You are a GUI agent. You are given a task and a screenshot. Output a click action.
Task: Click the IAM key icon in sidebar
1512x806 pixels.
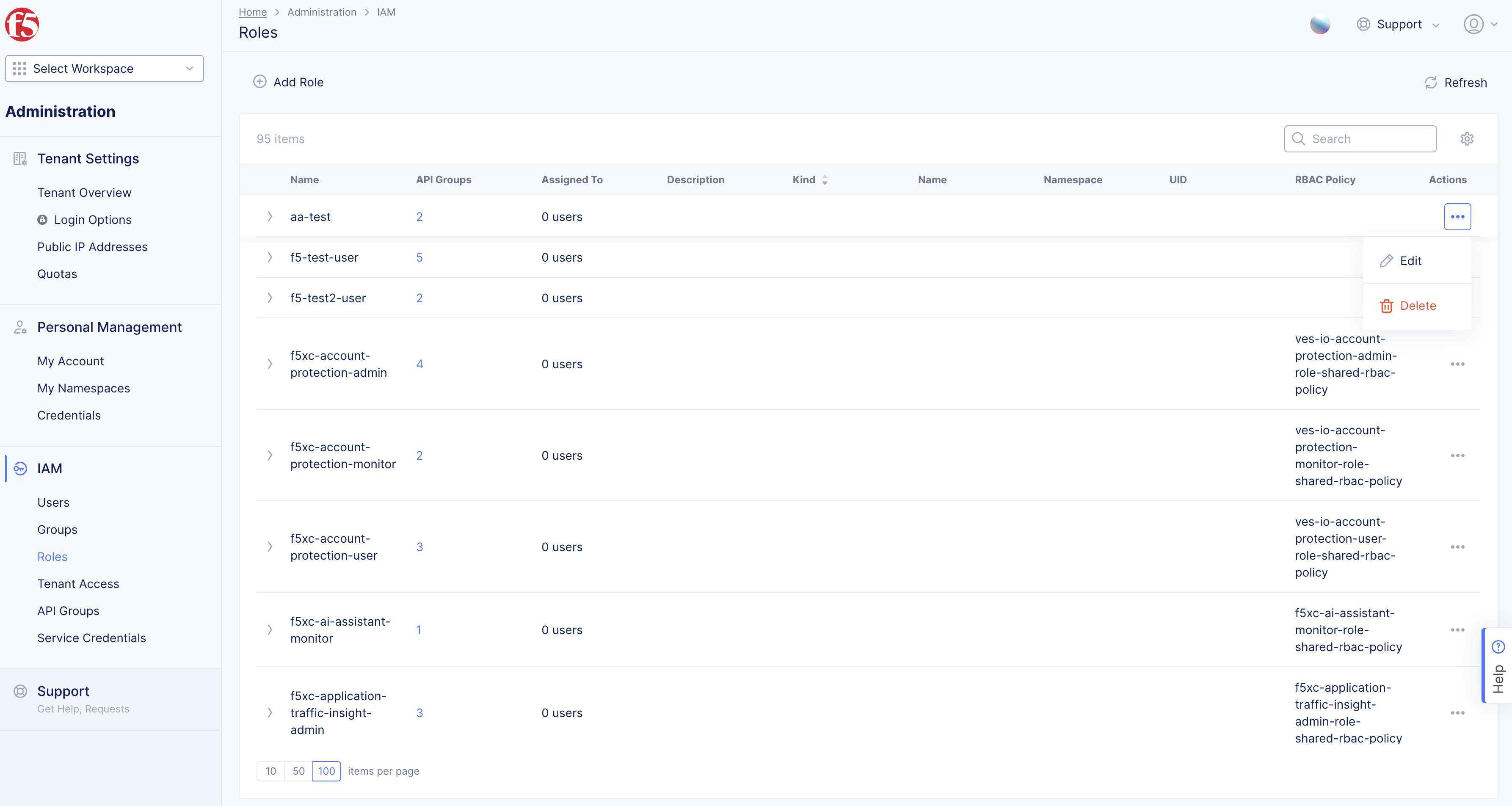click(20, 469)
